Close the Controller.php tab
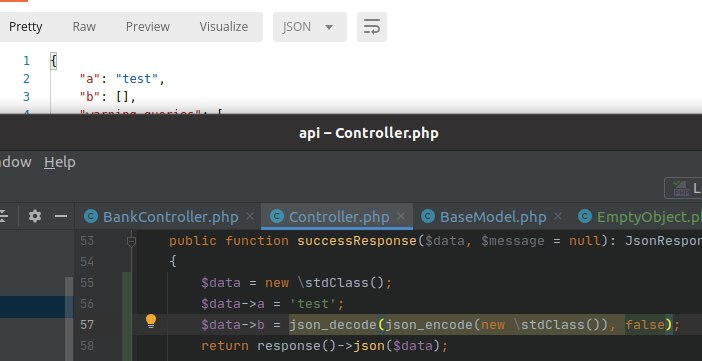Screen dimensions: 702x361 tap(401, 216)
